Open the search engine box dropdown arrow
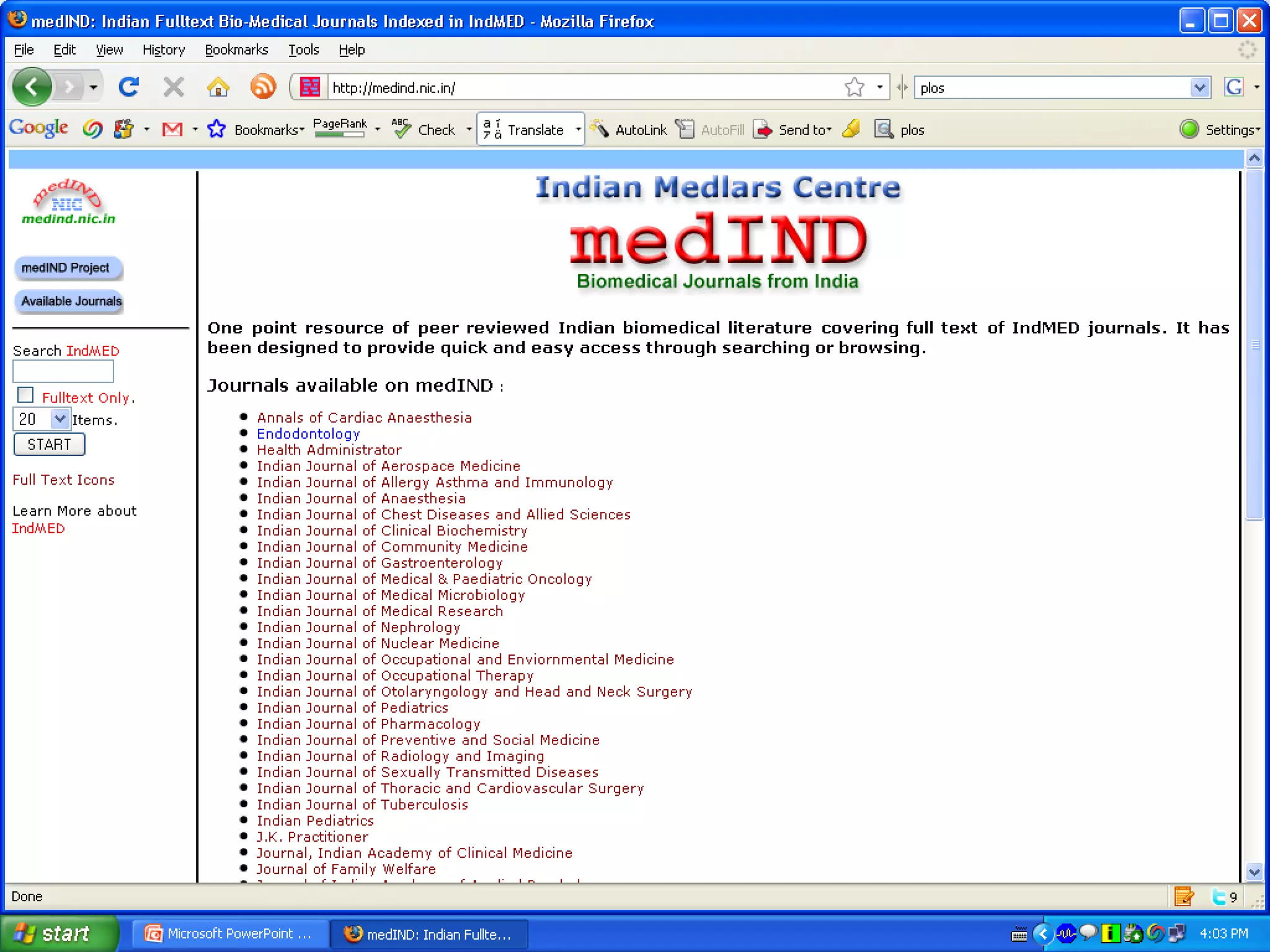Viewport: 1270px width, 952px height. (x=1199, y=87)
